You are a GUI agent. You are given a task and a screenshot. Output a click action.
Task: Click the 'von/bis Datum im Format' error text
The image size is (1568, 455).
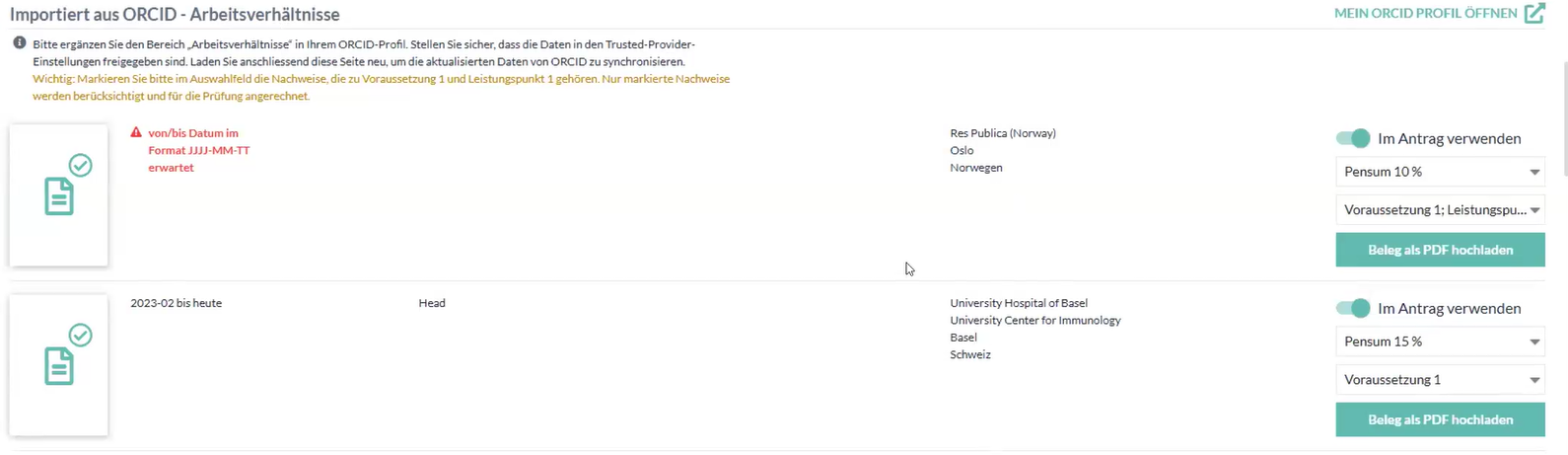(x=198, y=150)
